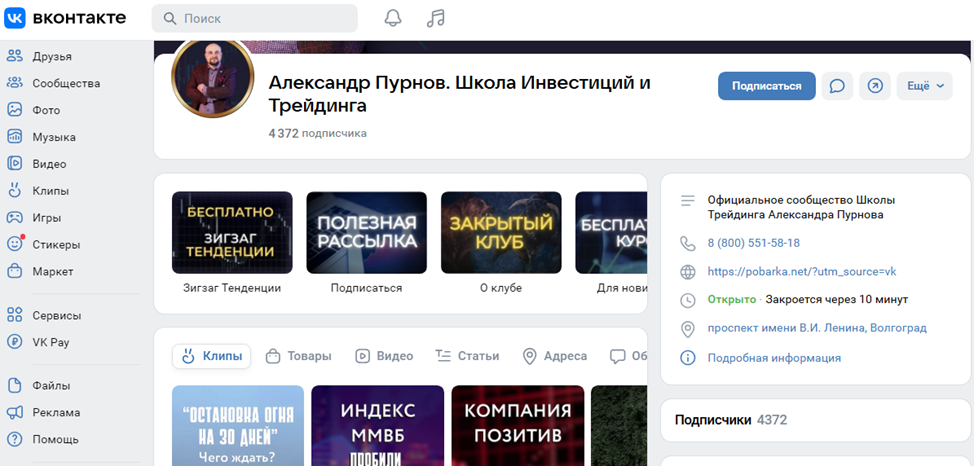
Task: Open the Полезная рассылка menu card
Action: click(366, 232)
